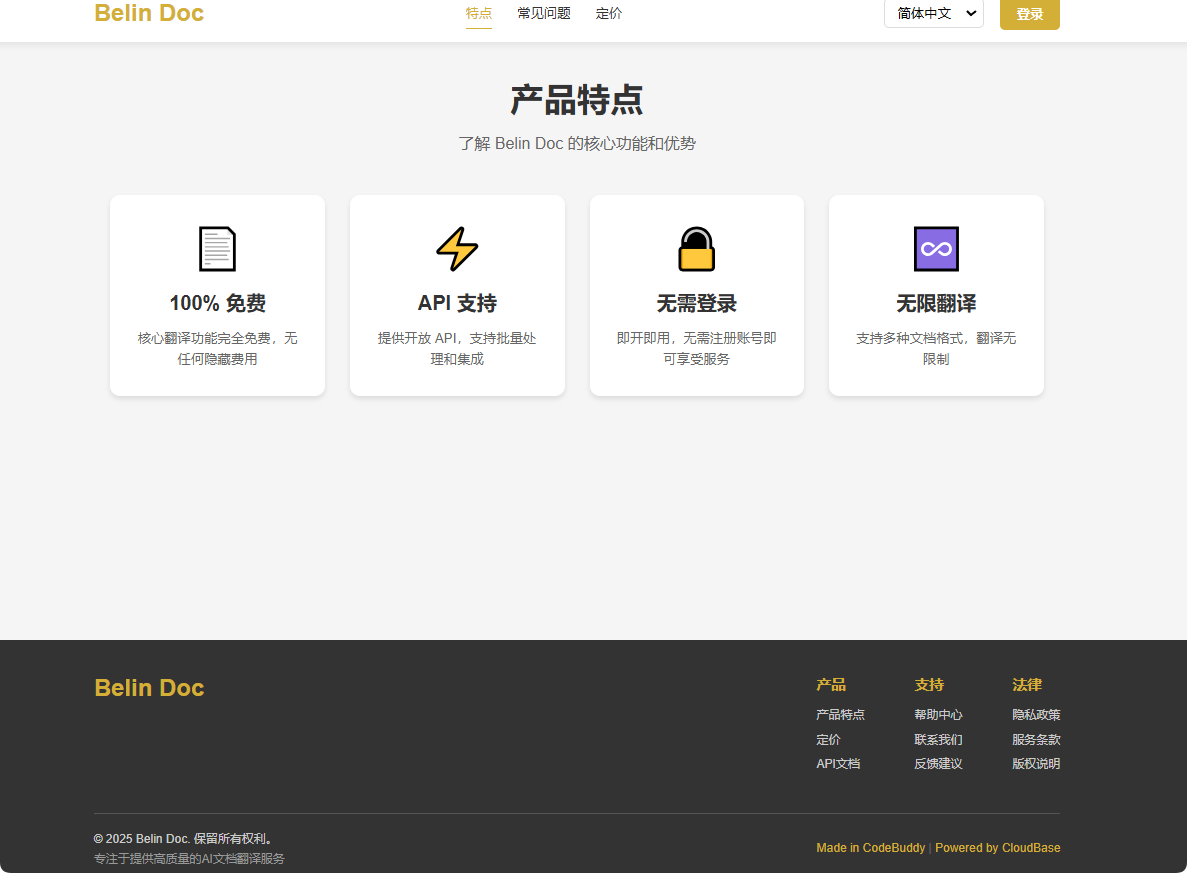This screenshot has width=1187, height=873.
Task: Open footer link API文档
Action: (838, 764)
